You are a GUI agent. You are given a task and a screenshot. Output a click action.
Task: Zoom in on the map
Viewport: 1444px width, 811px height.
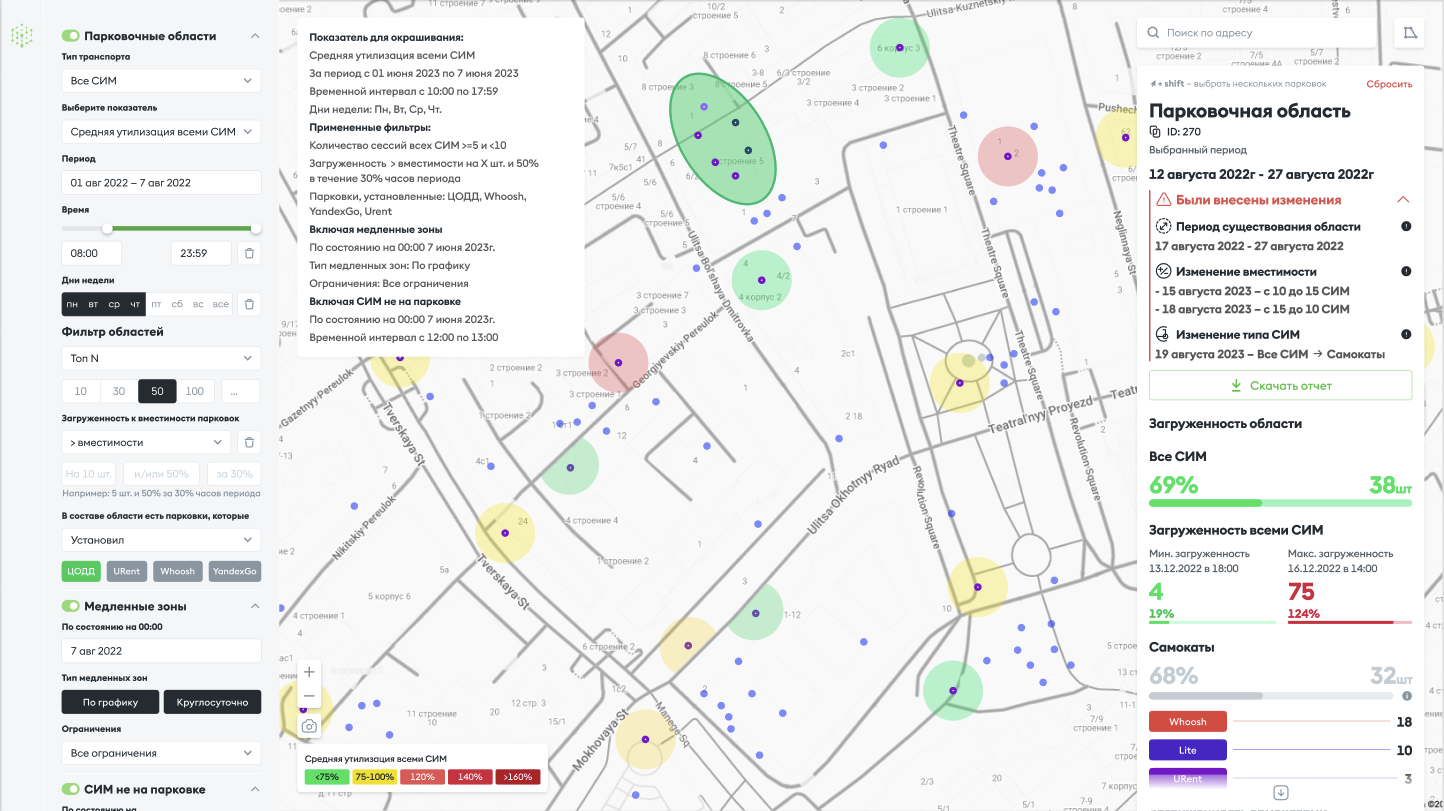click(x=309, y=672)
